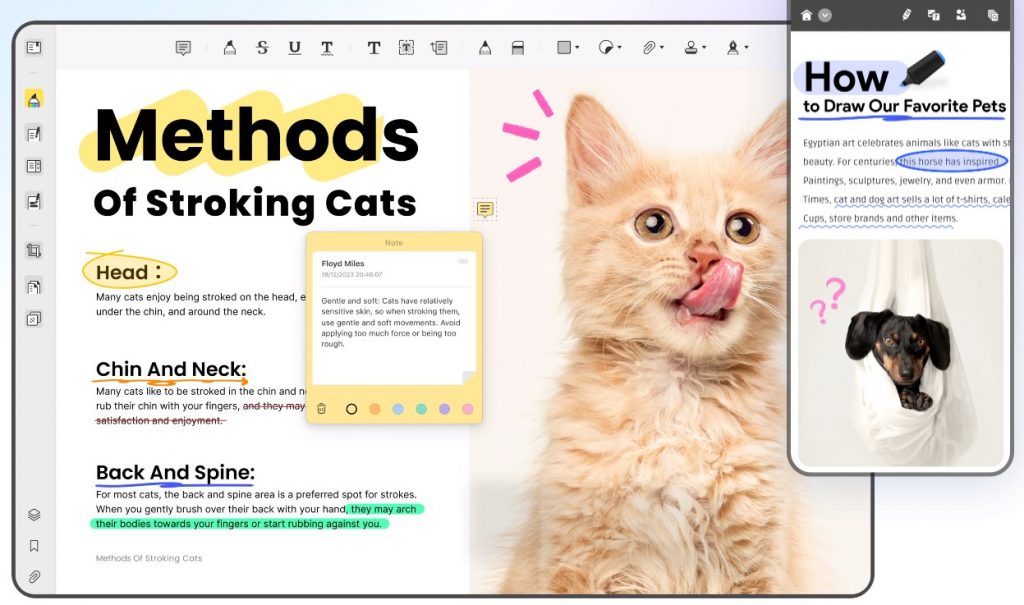The height and width of the screenshot is (605, 1024).
Task: Open the attachment paperclip dropdown
Action: pos(652,48)
